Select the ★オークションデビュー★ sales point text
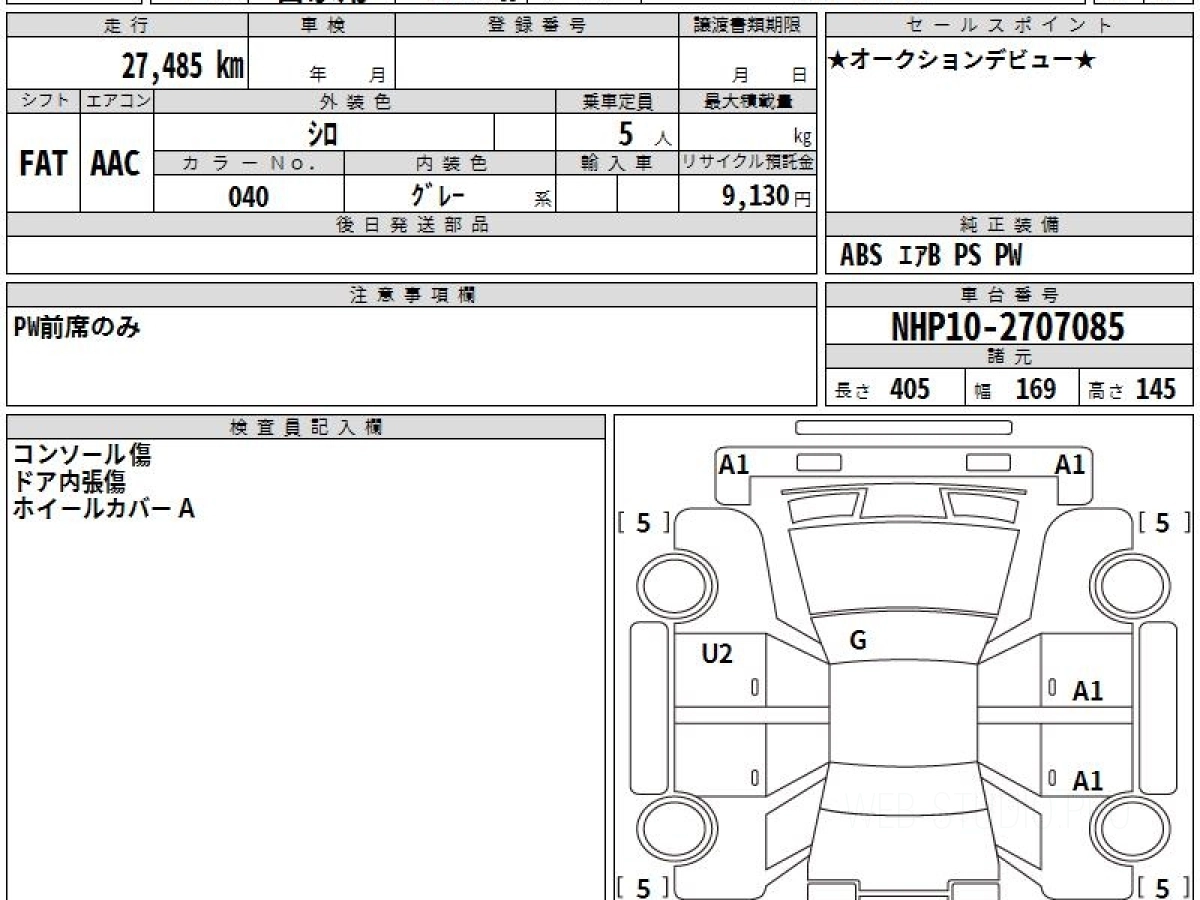This screenshot has width=1200, height=900. click(x=962, y=61)
